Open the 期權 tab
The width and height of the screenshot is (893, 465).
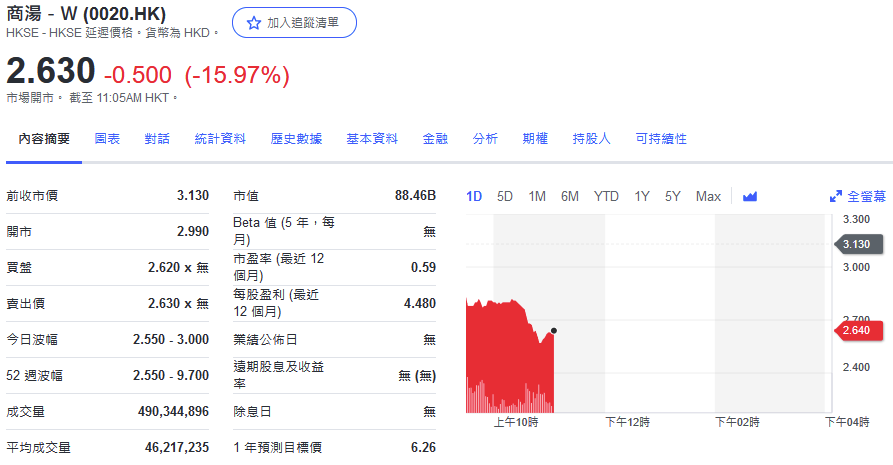point(535,139)
